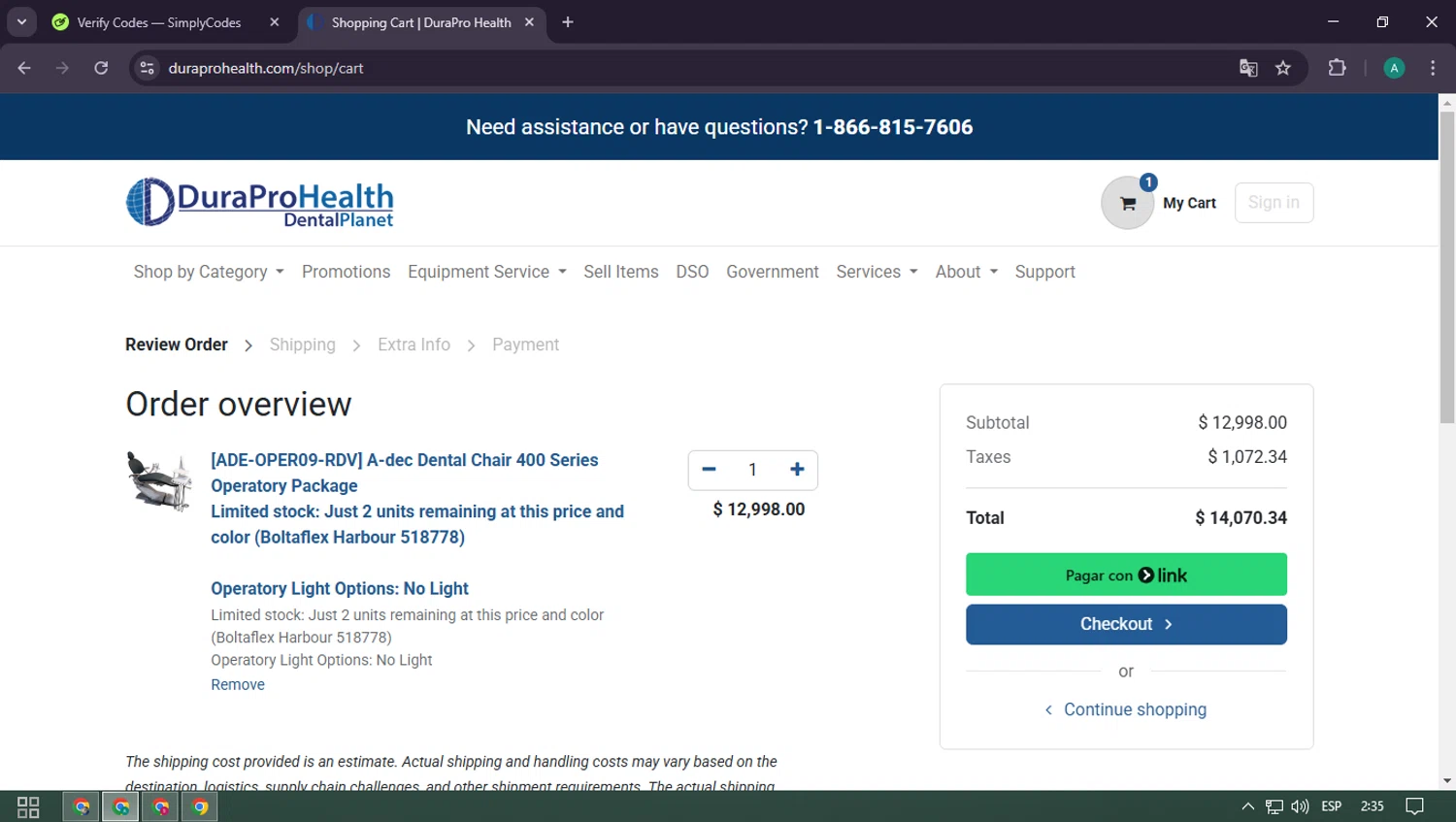1456x822 pixels.
Task: Select the Shopping Cart | DuraPro Health tab
Action: click(421, 22)
